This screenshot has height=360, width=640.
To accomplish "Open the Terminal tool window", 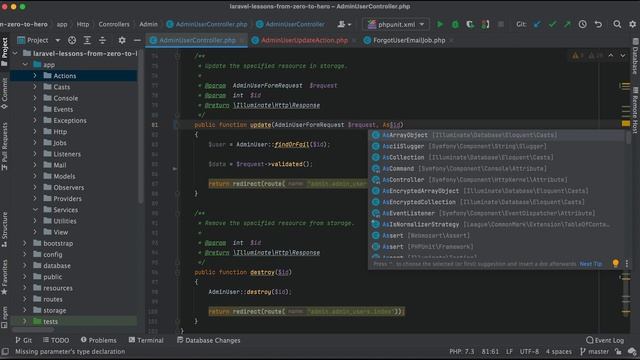I will (146, 340).
